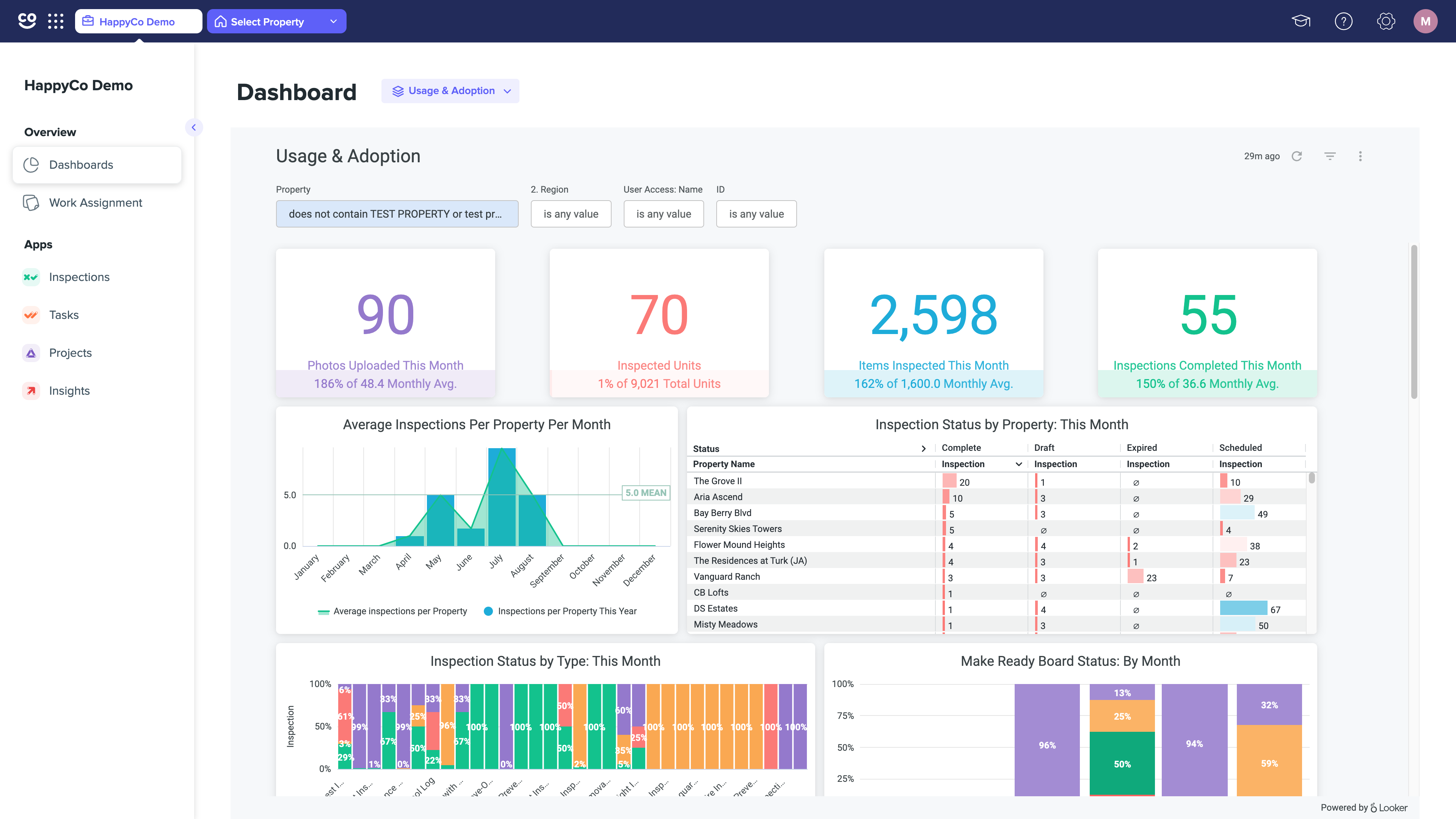Screen dimensions: 1456x819
Task: Click the table's vertical scrollbar thumb
Action: 1312,478
